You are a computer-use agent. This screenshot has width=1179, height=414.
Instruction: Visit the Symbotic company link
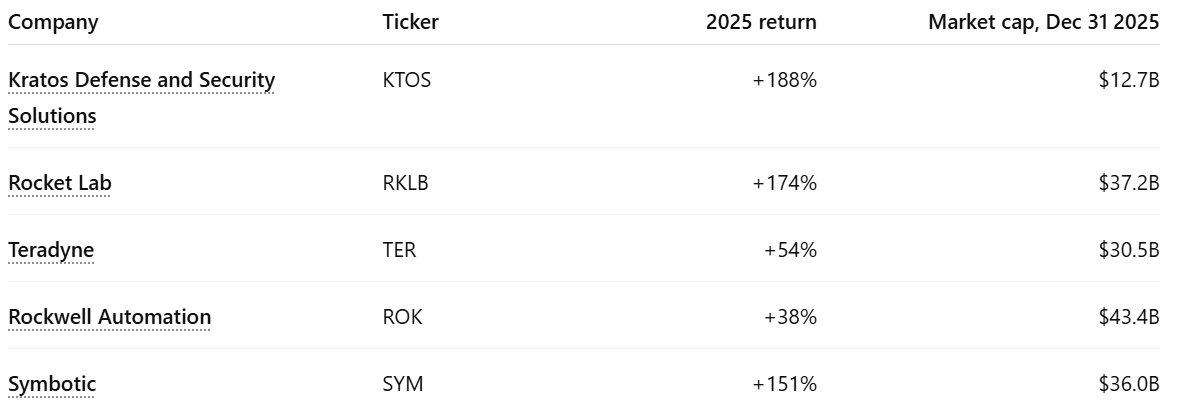point(52,384)
